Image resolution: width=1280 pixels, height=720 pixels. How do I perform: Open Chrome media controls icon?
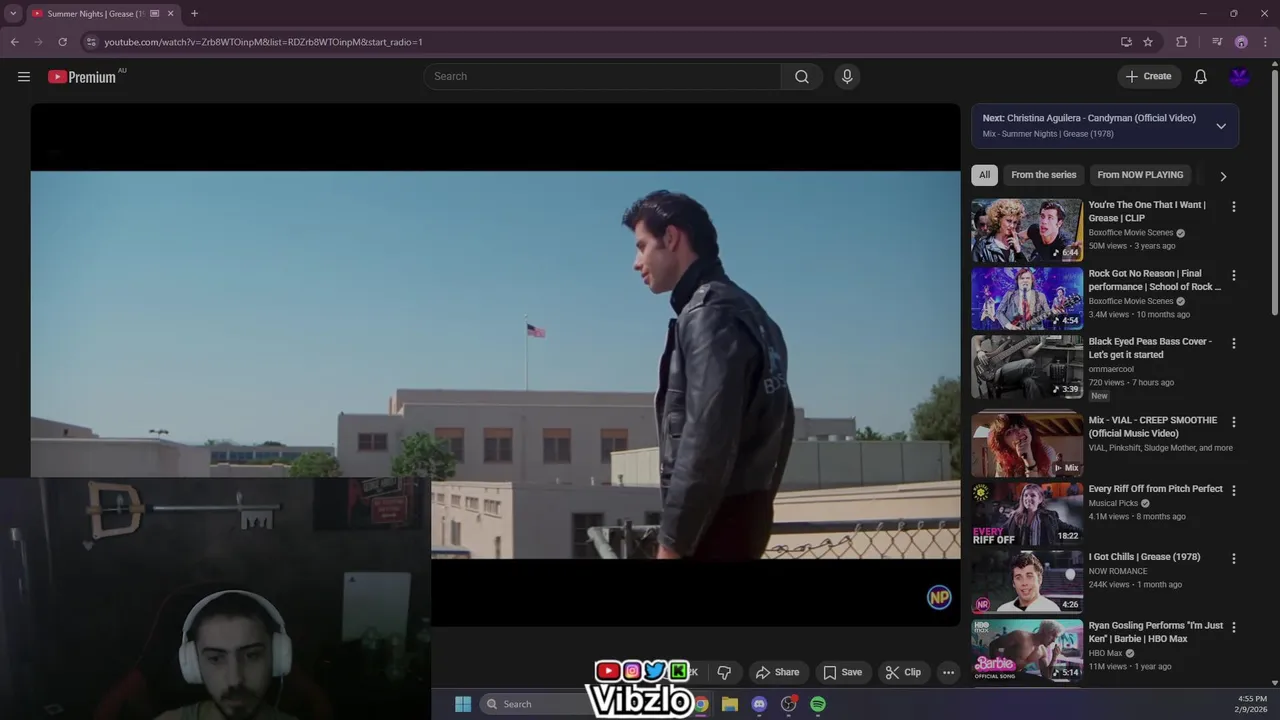pyautogui.click(x=1217, y=42)
